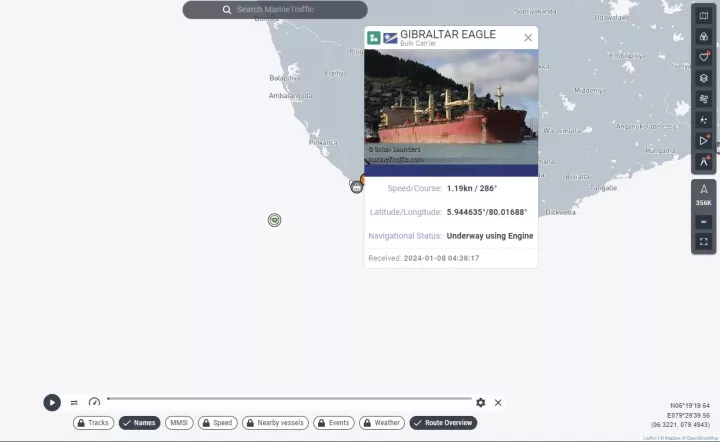
Task: Toggle the locked Nearby vessels option
Action: [276, 423]
